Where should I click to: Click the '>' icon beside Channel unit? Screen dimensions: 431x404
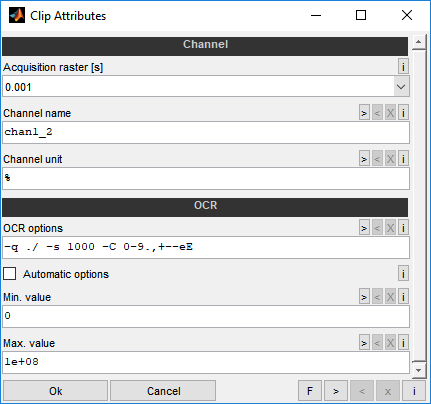(x=364, y=159)
